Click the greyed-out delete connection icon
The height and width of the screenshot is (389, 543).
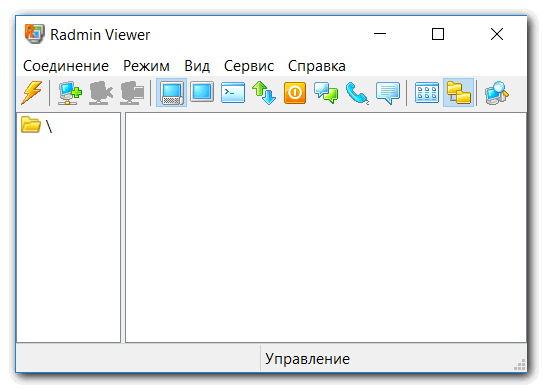coord(100,92)
